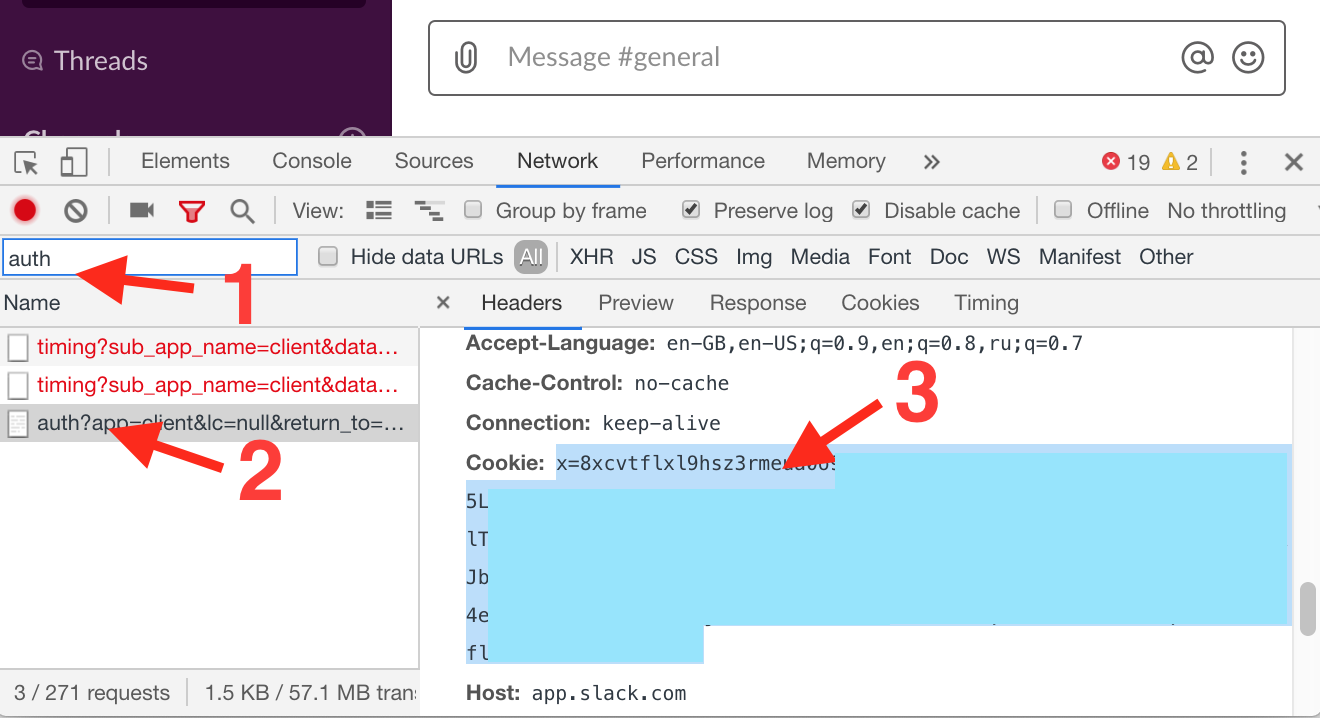Viewport: 1320px width, 718px height.
Task: Toggle the red filter funnel icon
Action: (192, 211)
